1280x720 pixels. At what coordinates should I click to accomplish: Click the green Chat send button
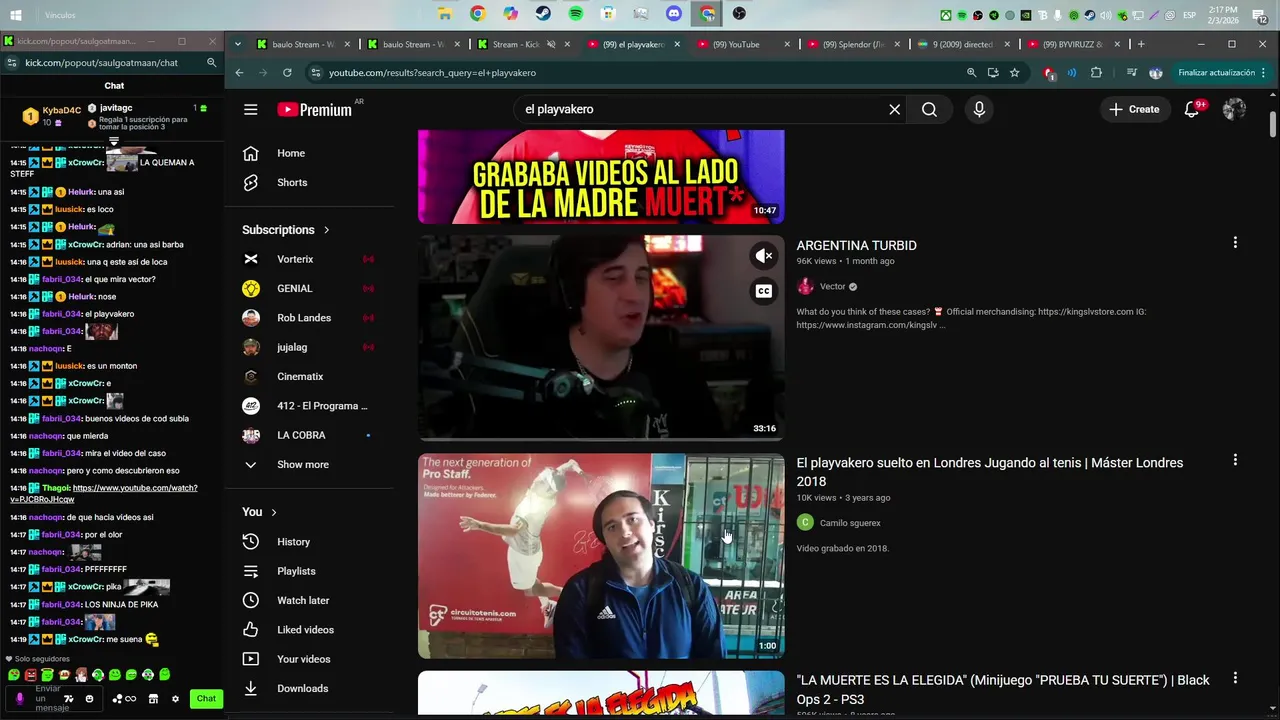(x=206, y=698)
